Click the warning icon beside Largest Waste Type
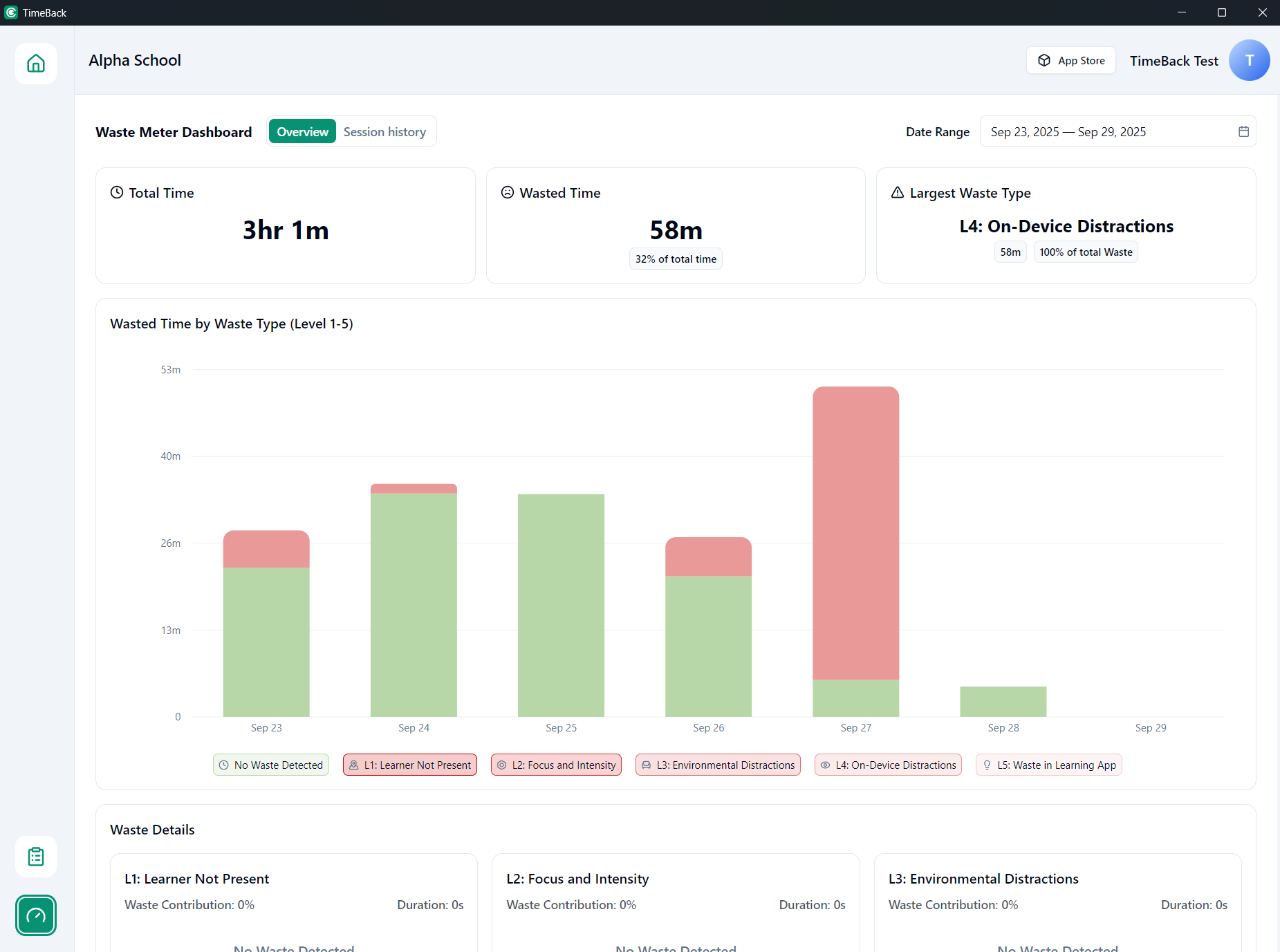This screenshot has width=1280, height=952. pos(898,193)
